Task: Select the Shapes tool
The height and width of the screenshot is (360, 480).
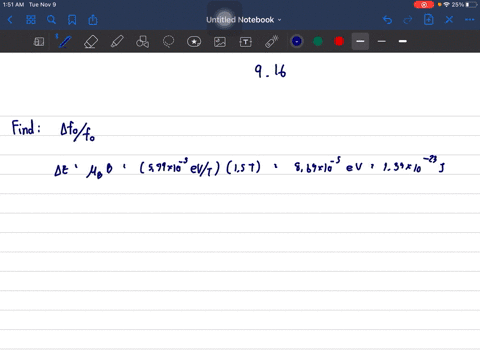Action: (142, 42)
